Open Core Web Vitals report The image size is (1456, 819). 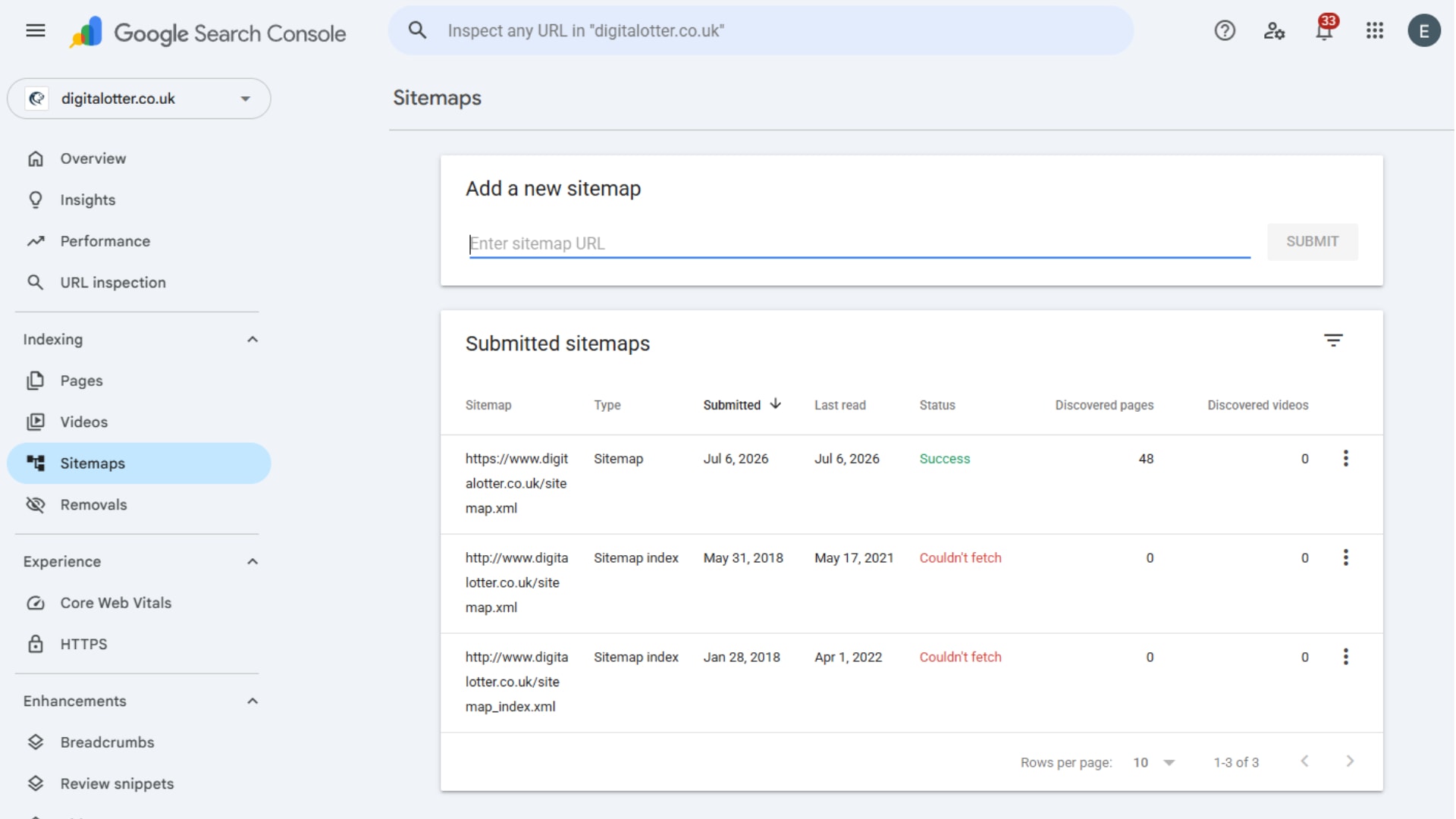click(x=139, y=603)
